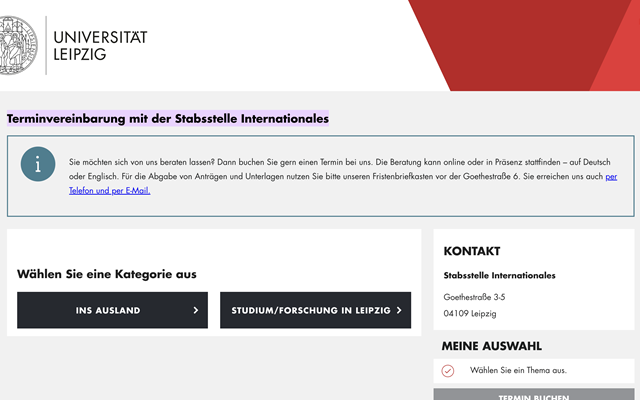Viewport: 640px width, 400px height.
Task: Click the red checkmark circle icon
Action: (x=448, y=371)
